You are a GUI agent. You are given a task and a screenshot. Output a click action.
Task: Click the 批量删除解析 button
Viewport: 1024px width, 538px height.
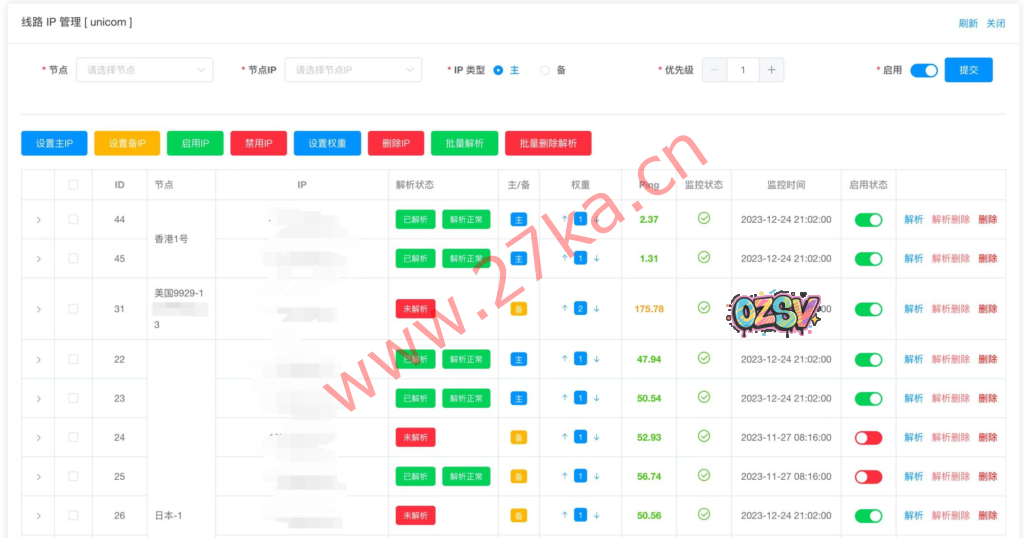click(548, 143)
